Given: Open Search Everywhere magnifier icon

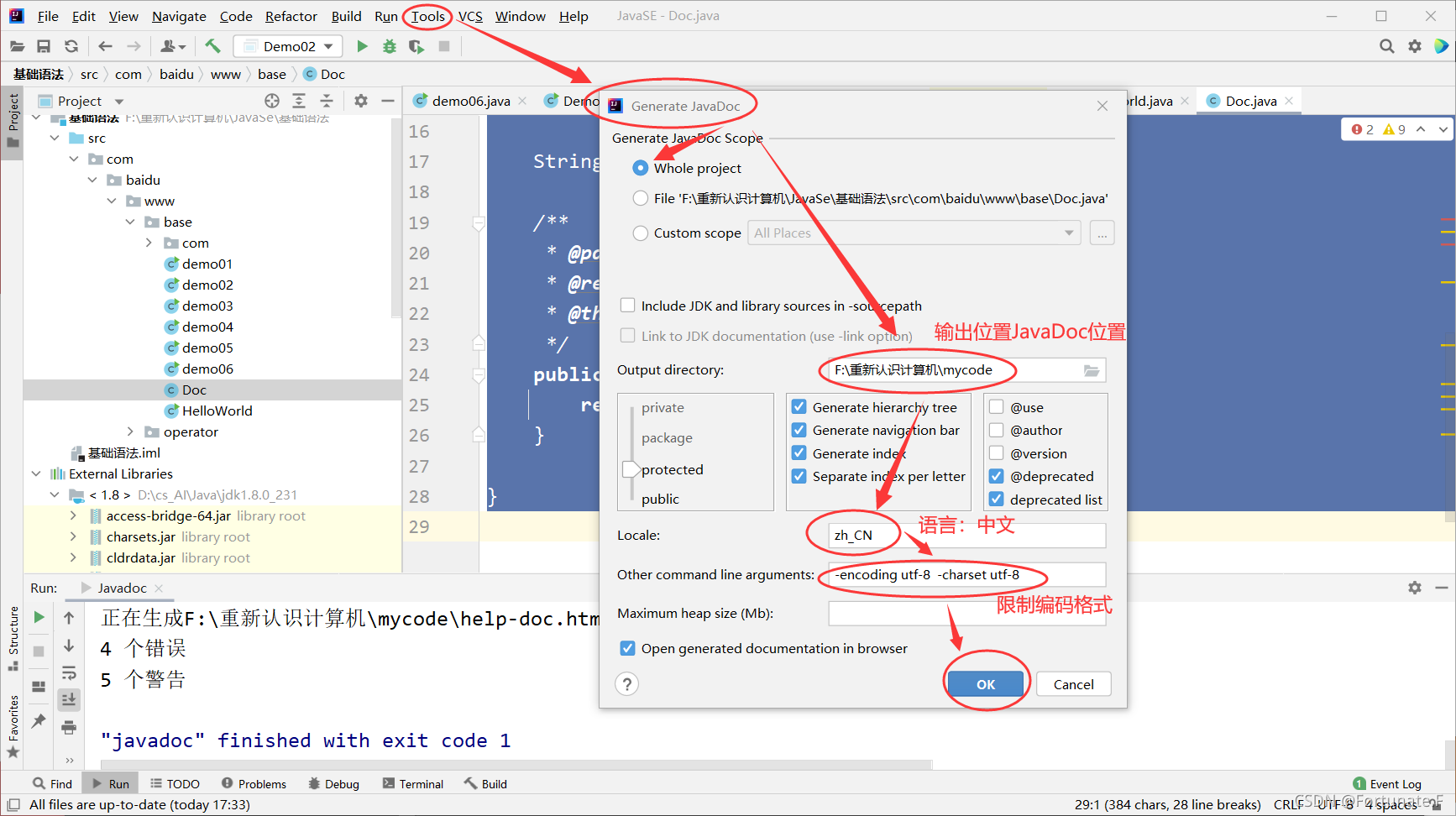Looking at the screenshot, I should [1387, 46].
